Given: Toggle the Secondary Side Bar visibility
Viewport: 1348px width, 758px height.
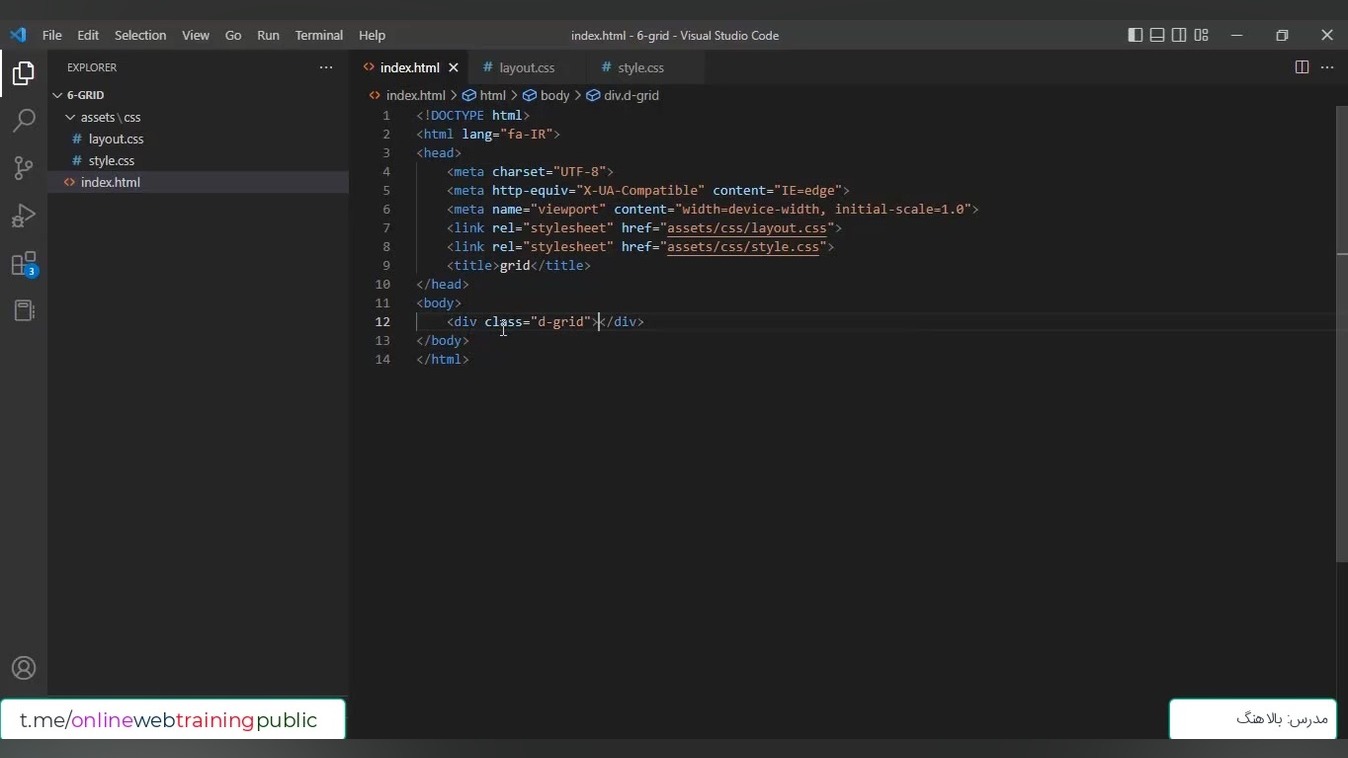Looking at the screenshot, I should 1179,35.
